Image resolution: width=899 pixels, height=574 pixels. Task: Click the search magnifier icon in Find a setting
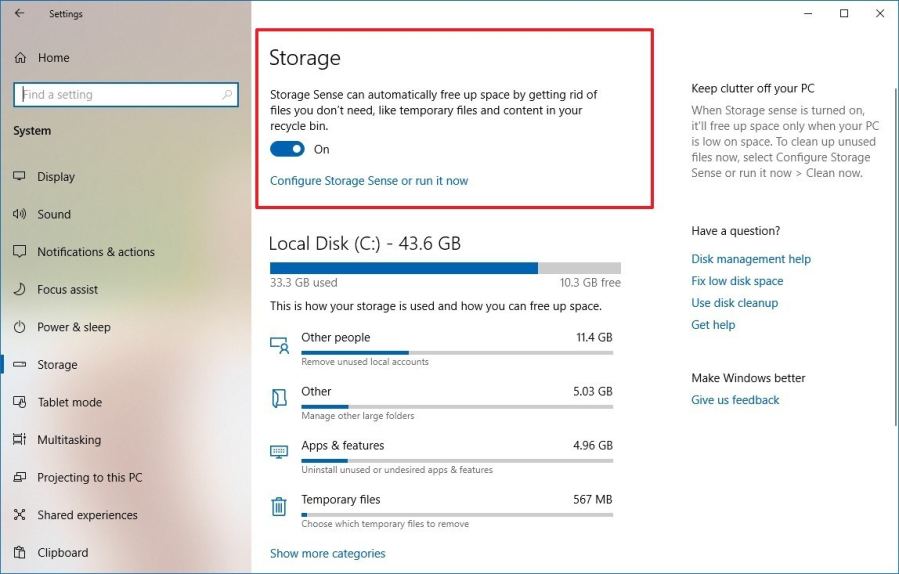point(227,94)
